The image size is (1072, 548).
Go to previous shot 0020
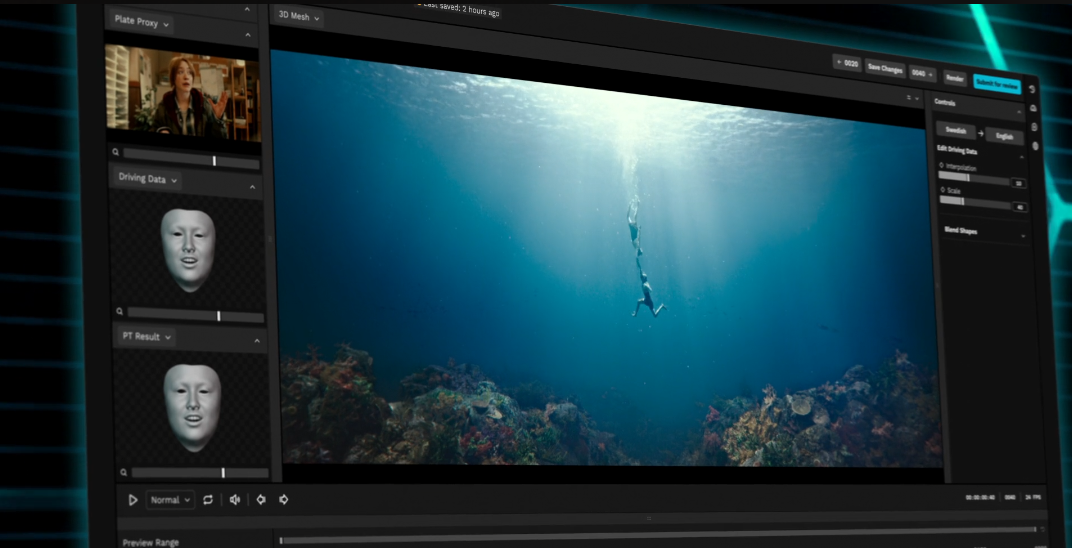coord(847,64)
